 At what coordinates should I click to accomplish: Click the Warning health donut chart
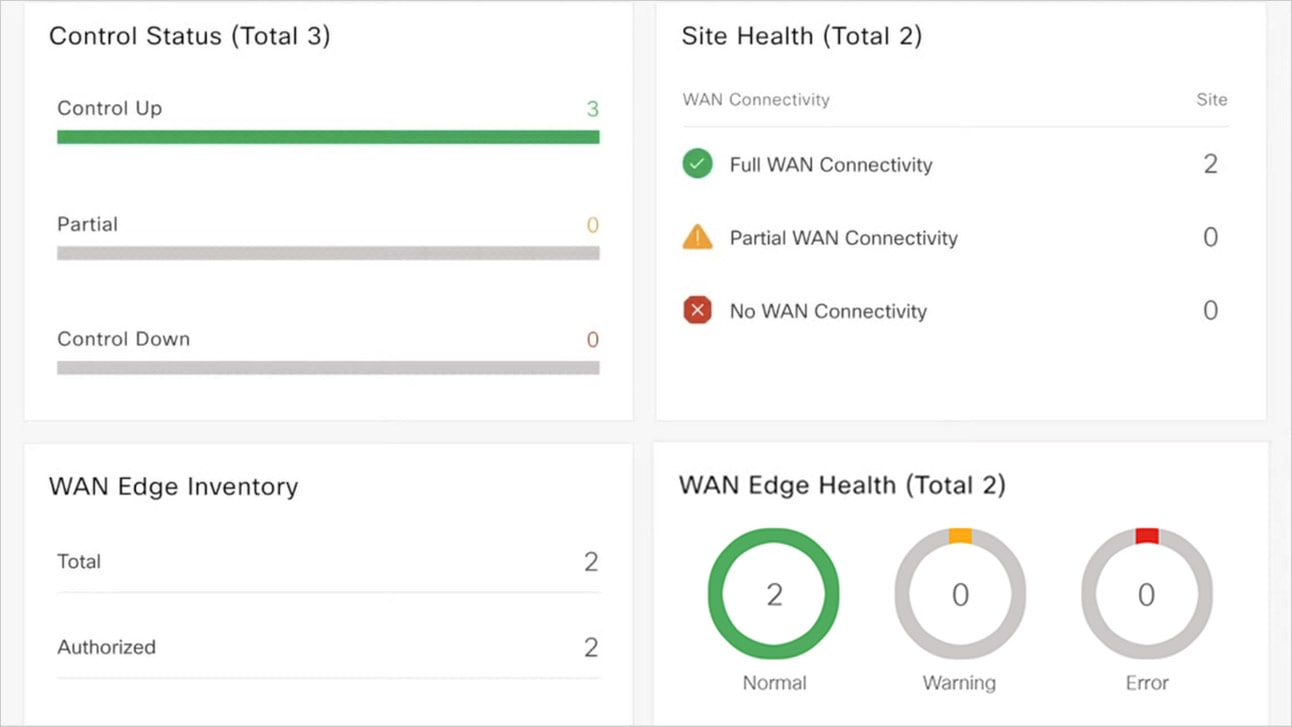click(x=959, y=595)
